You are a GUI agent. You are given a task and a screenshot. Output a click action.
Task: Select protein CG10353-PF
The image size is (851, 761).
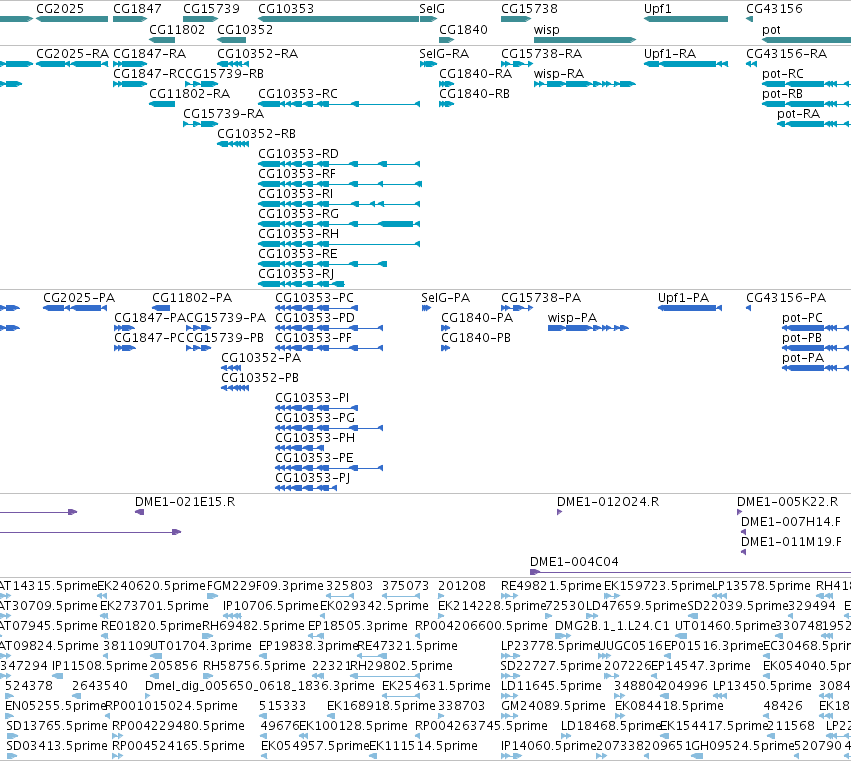point(329,348)
